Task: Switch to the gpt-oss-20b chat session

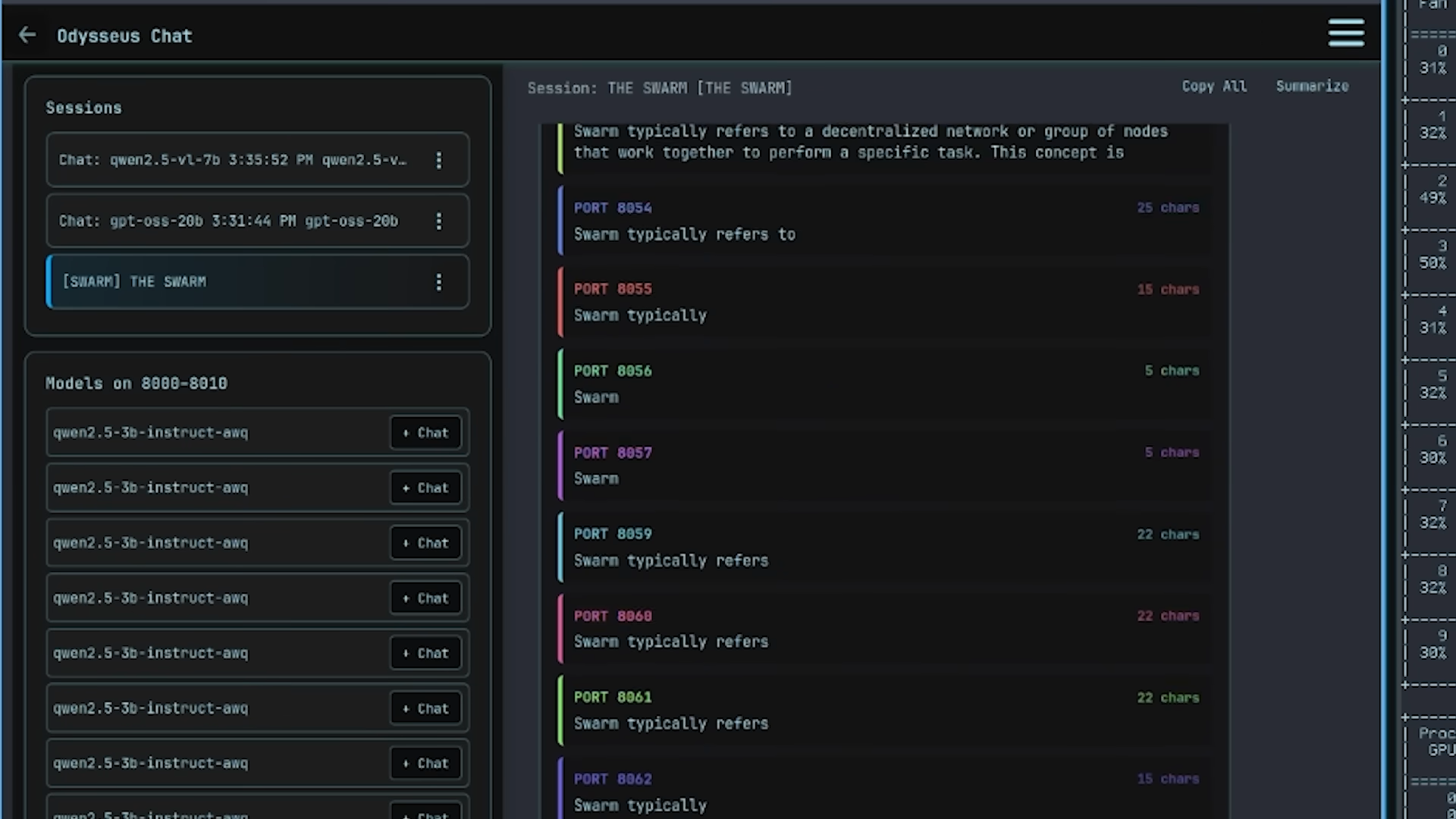Action: (227, 221)
